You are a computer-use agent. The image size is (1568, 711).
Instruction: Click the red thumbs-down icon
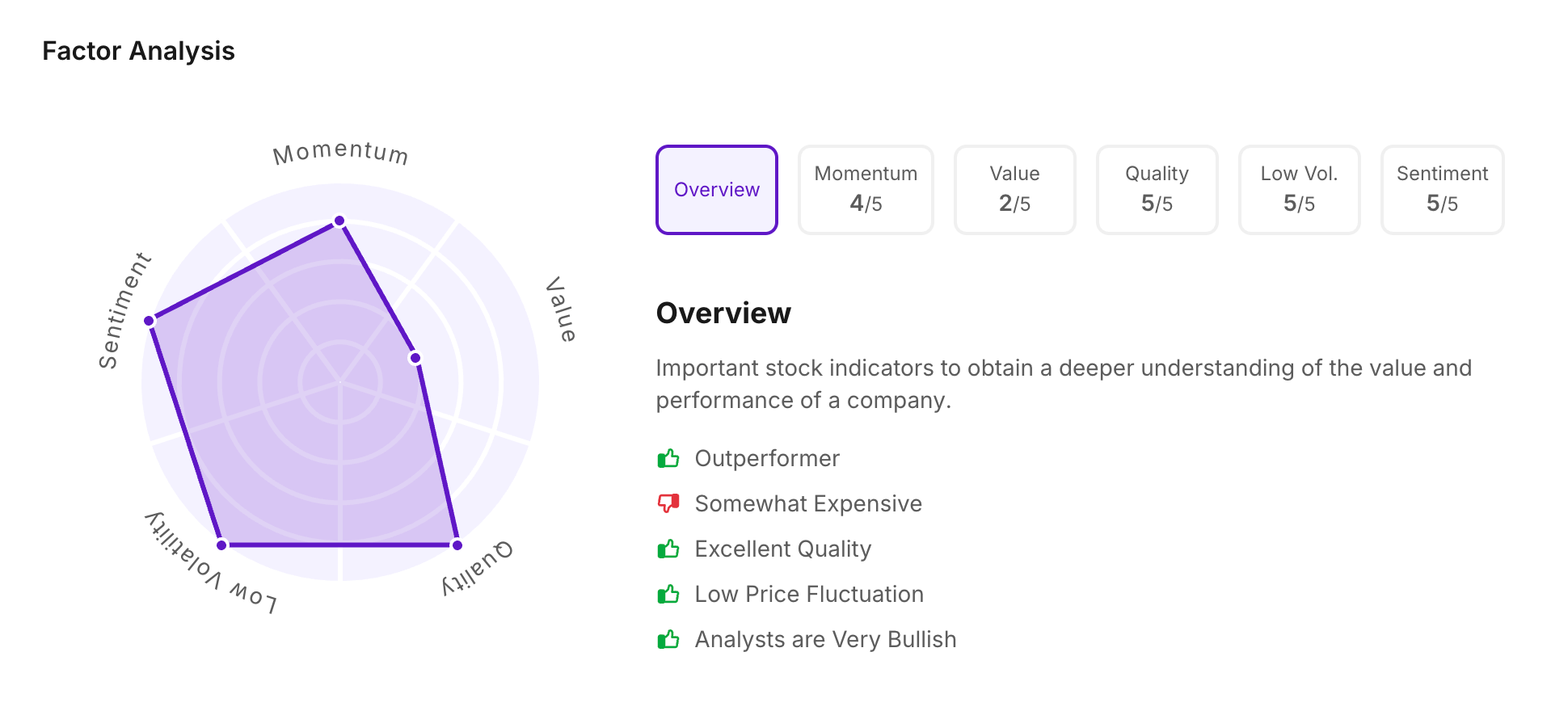668,504
